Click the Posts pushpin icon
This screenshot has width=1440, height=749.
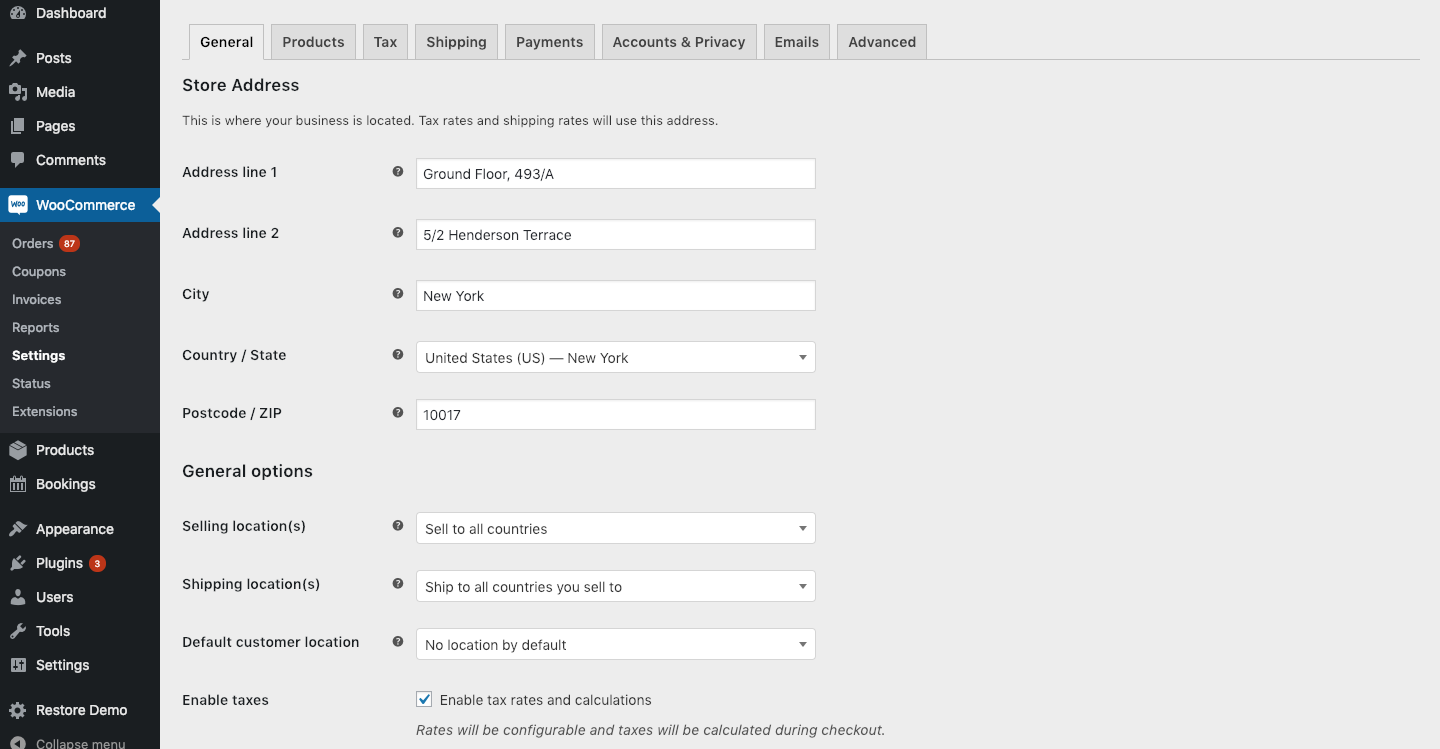[x=18, y=58]
